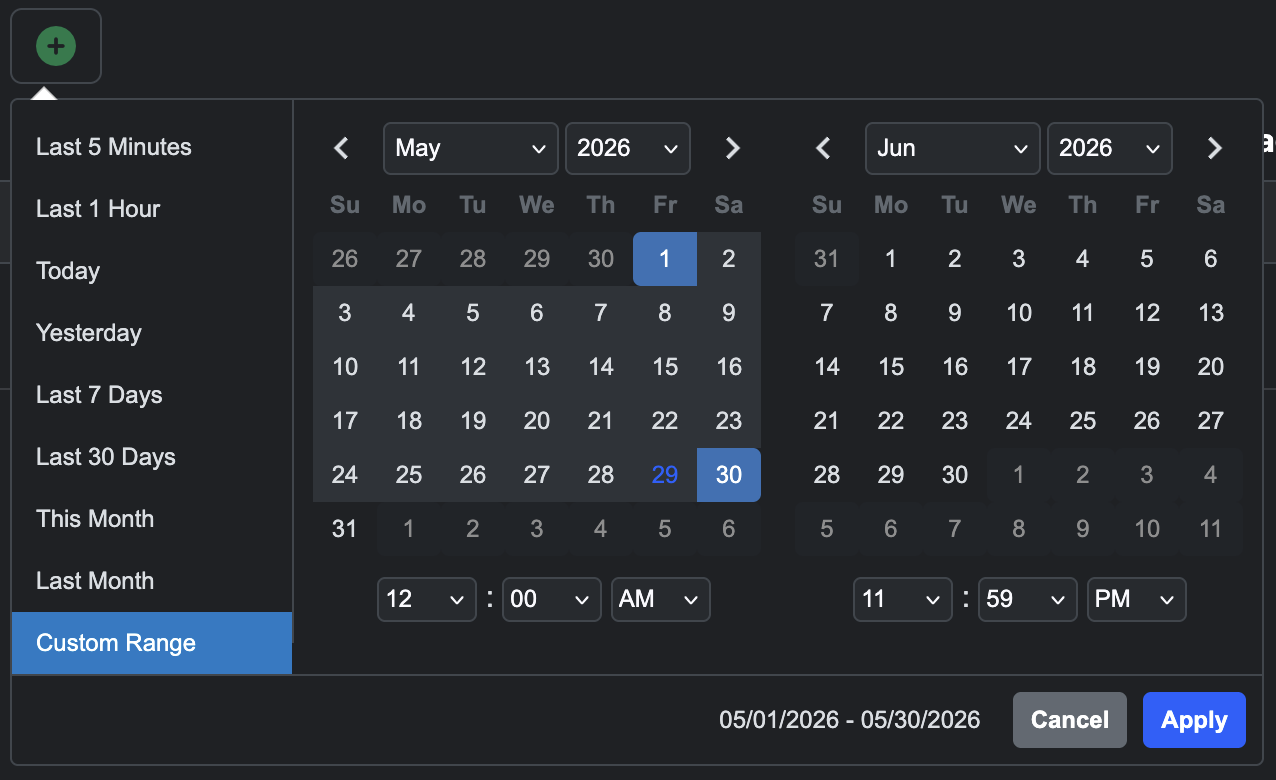Select July 11 in right calendar

click(1211, 529)
